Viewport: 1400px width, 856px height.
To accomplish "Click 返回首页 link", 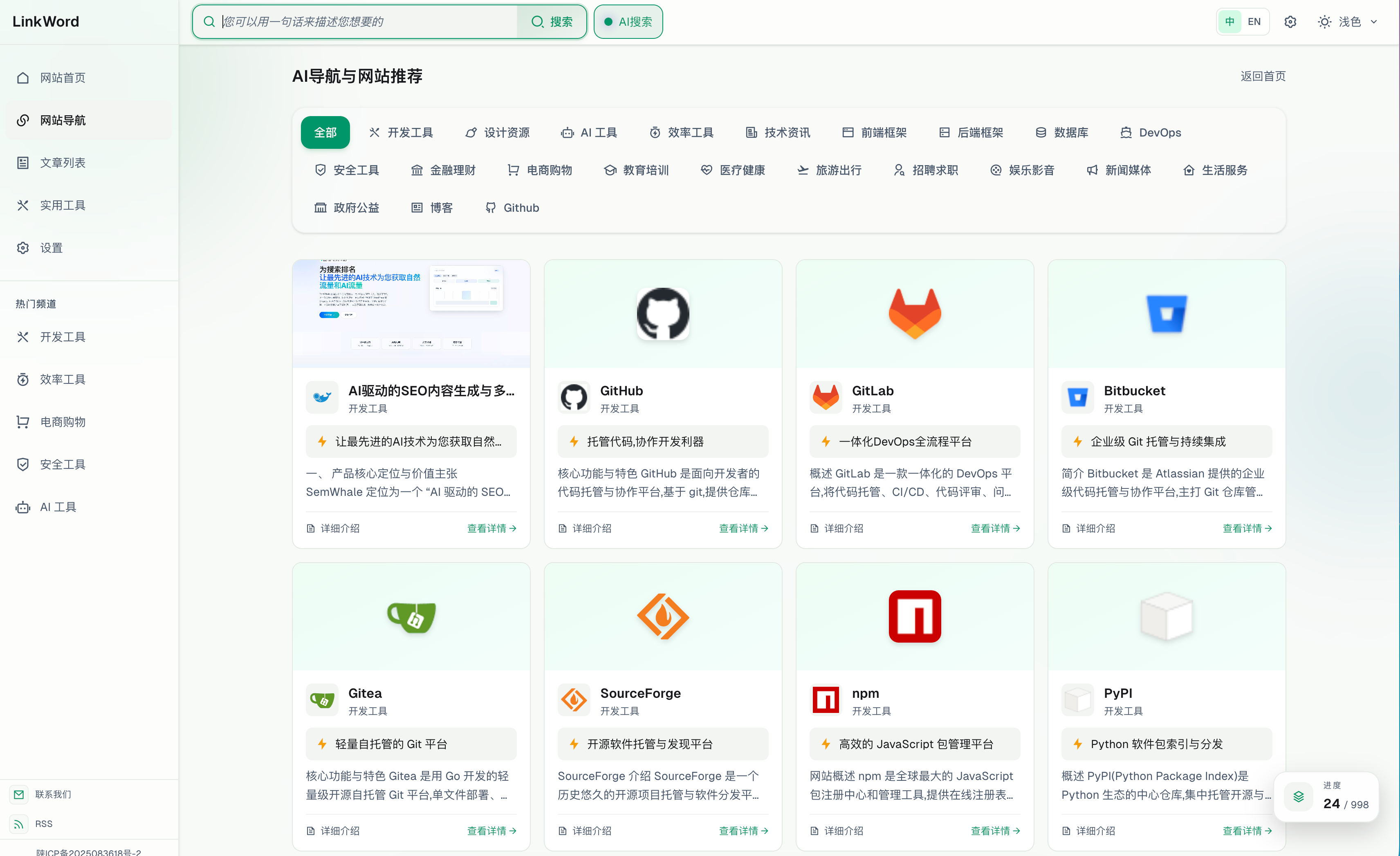I will 1263,76.
